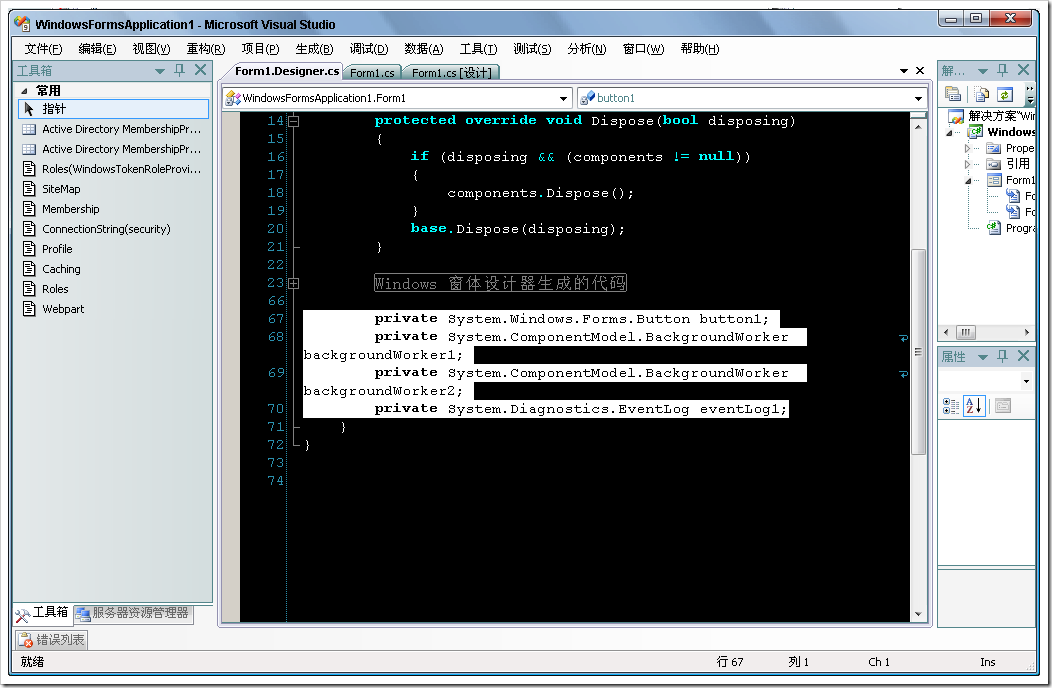Open the 帮助(H) help menu
The width and height of the screenshot is (1052, 688).
pos(699,49)
